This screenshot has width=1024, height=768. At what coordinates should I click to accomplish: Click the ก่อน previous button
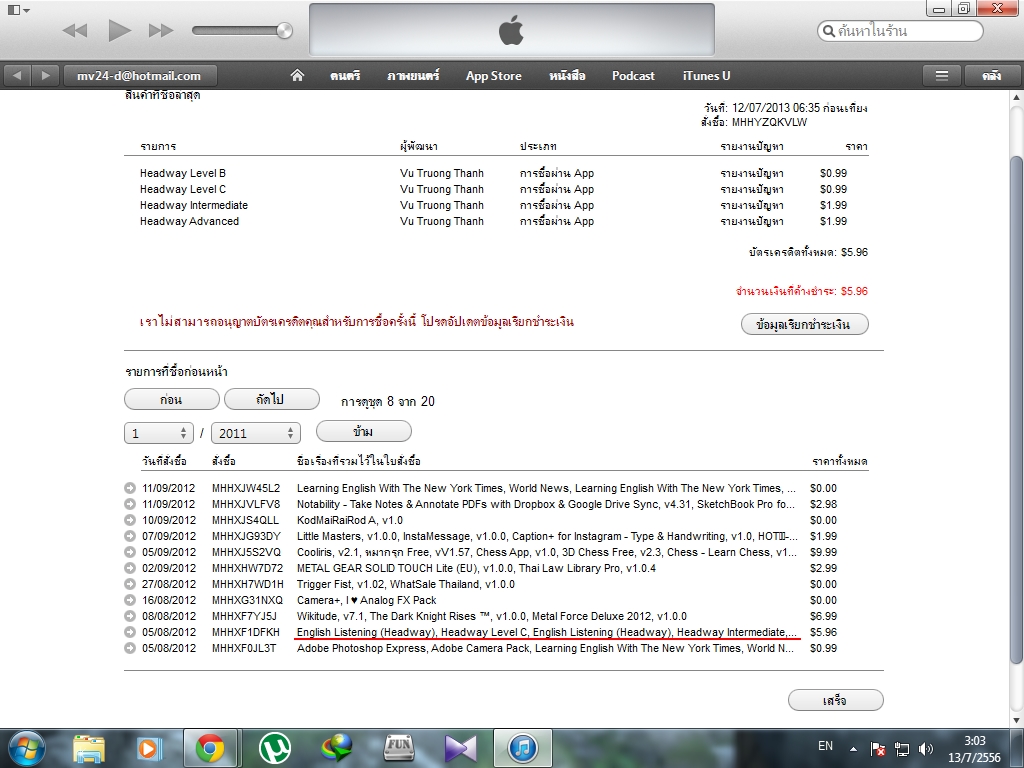[x=171, y=399]
